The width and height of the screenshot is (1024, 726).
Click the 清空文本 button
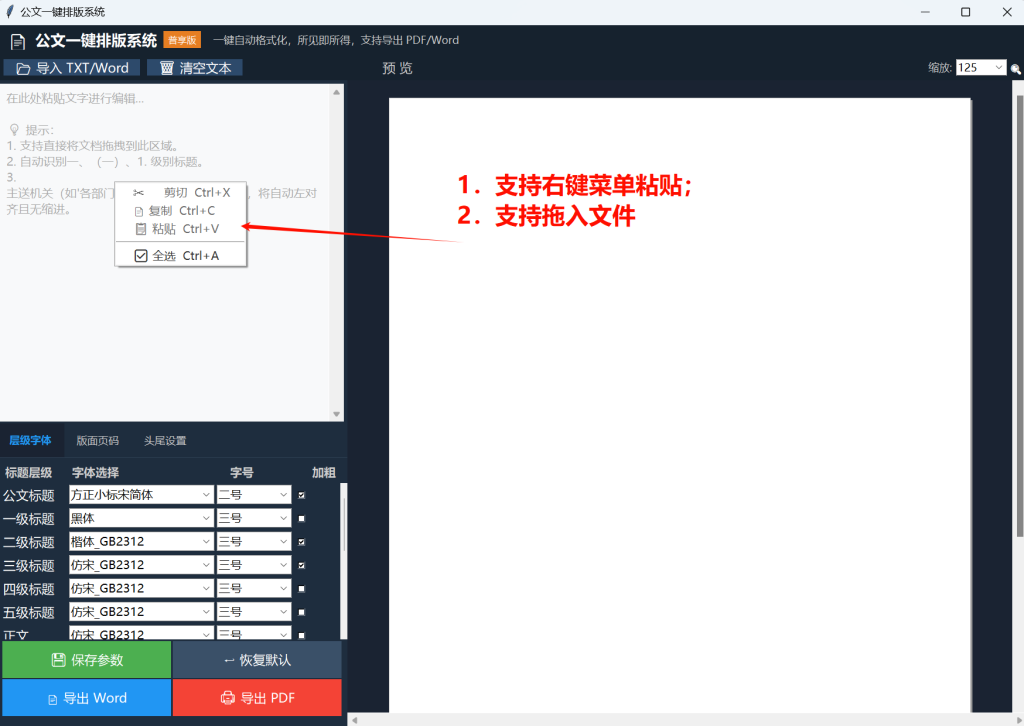click(195, 68)
